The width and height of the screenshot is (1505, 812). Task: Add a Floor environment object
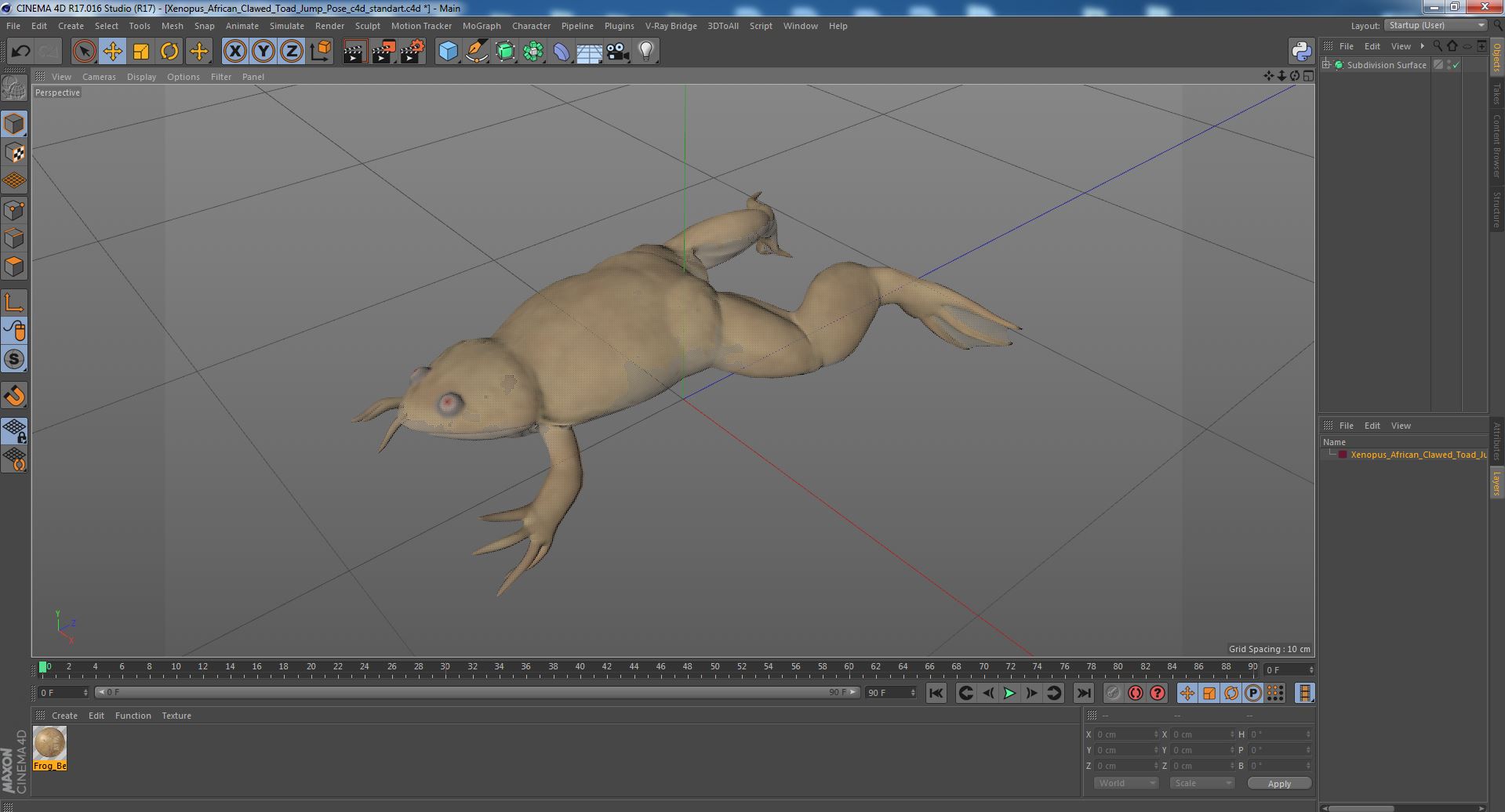coord(589,52)
